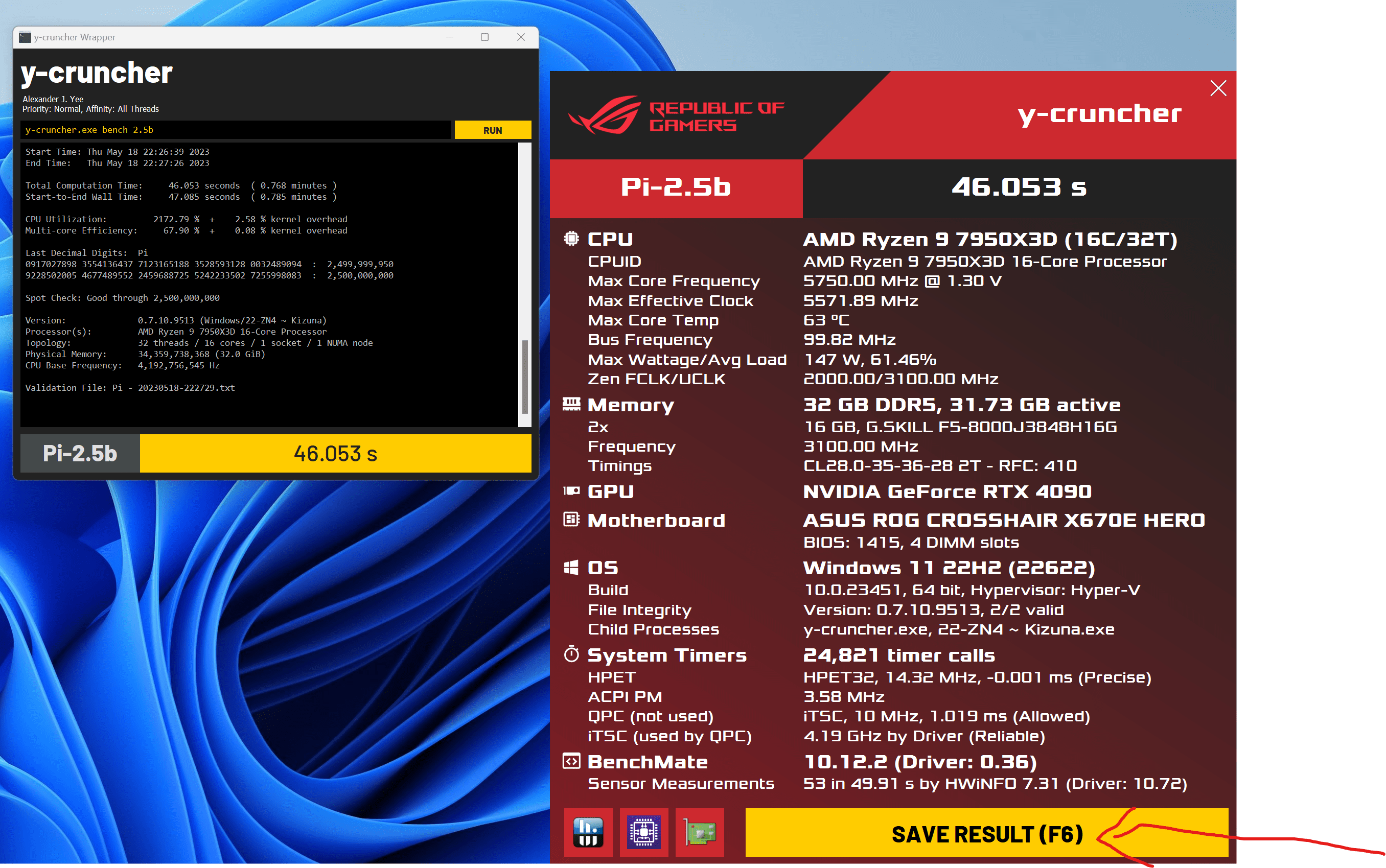The height and width of the screenshot is (868, 1386).
Task: Click the '147 W, 61.46%' wattage value
Action: click(870, 360)
